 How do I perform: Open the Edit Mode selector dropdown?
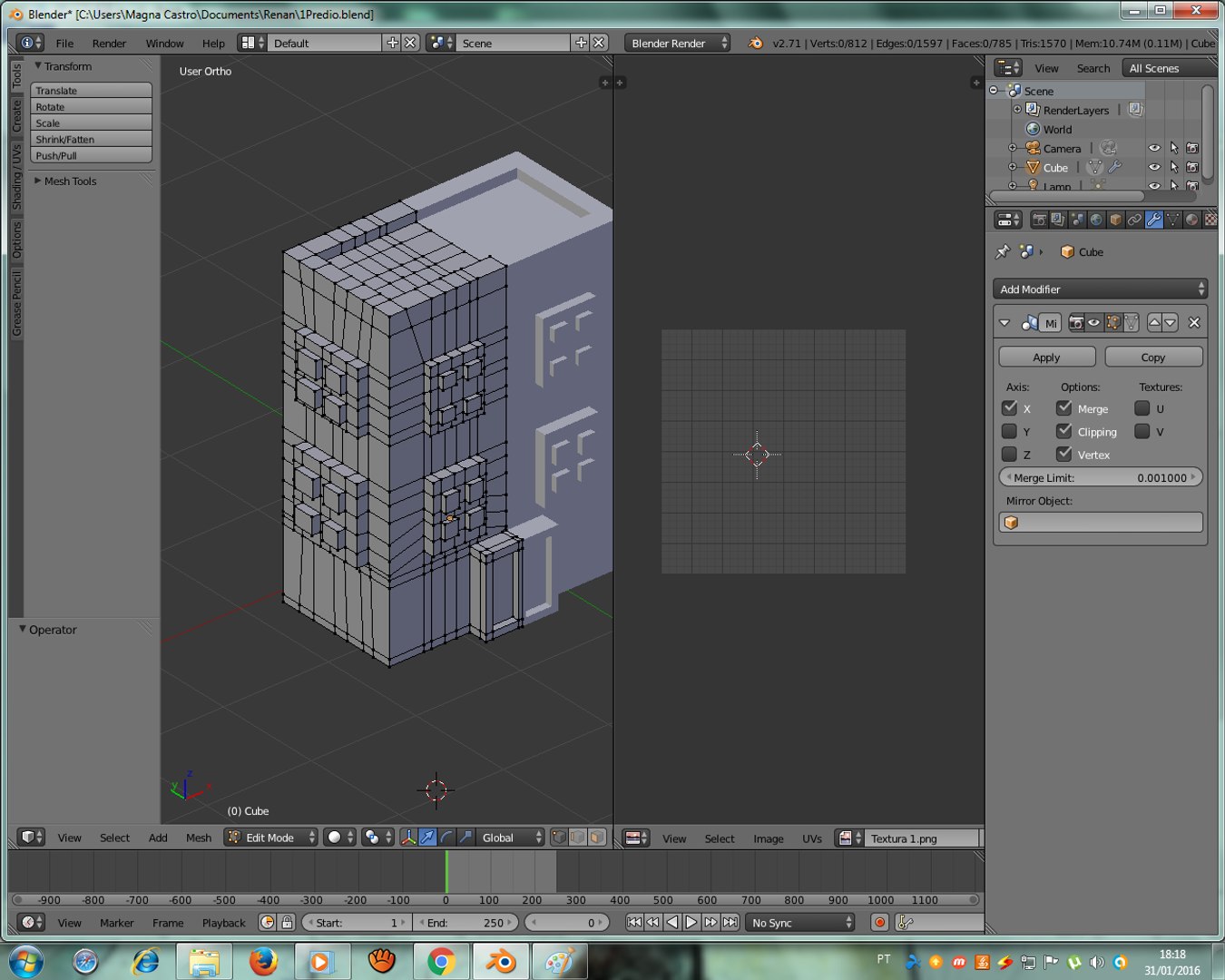(271, 837)
